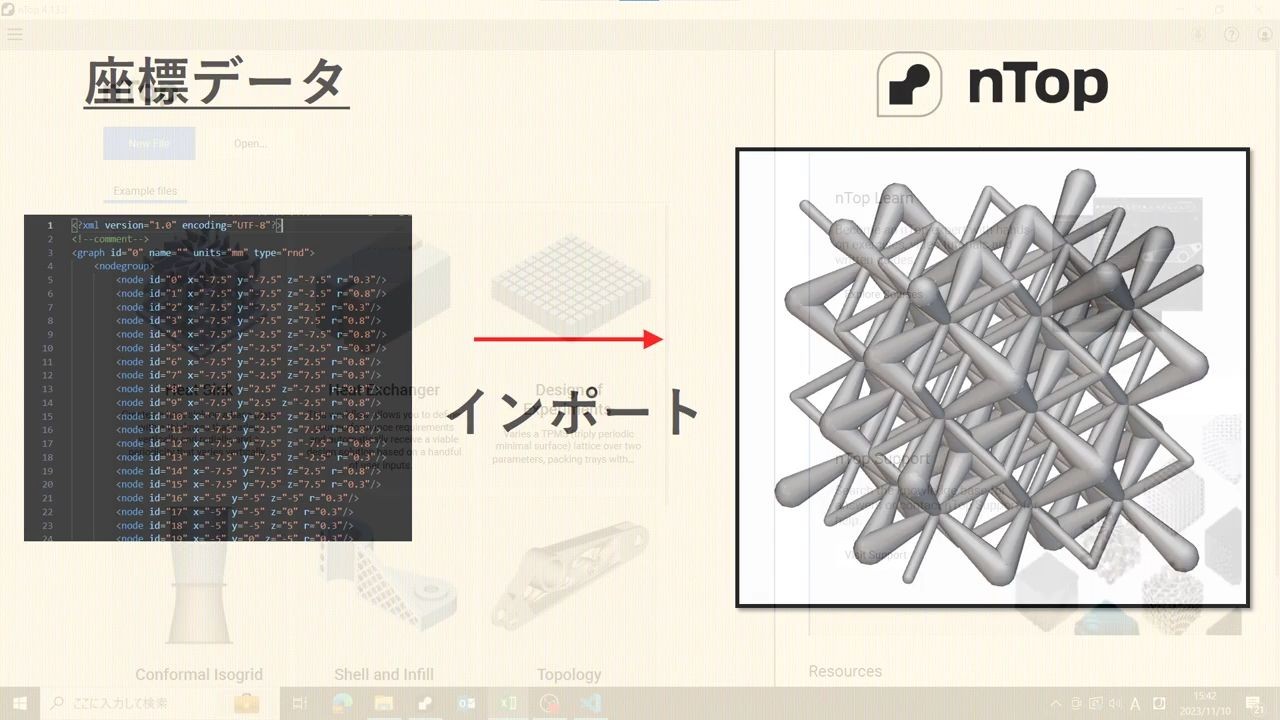Open Task View on the taskbar

point(298,703)
